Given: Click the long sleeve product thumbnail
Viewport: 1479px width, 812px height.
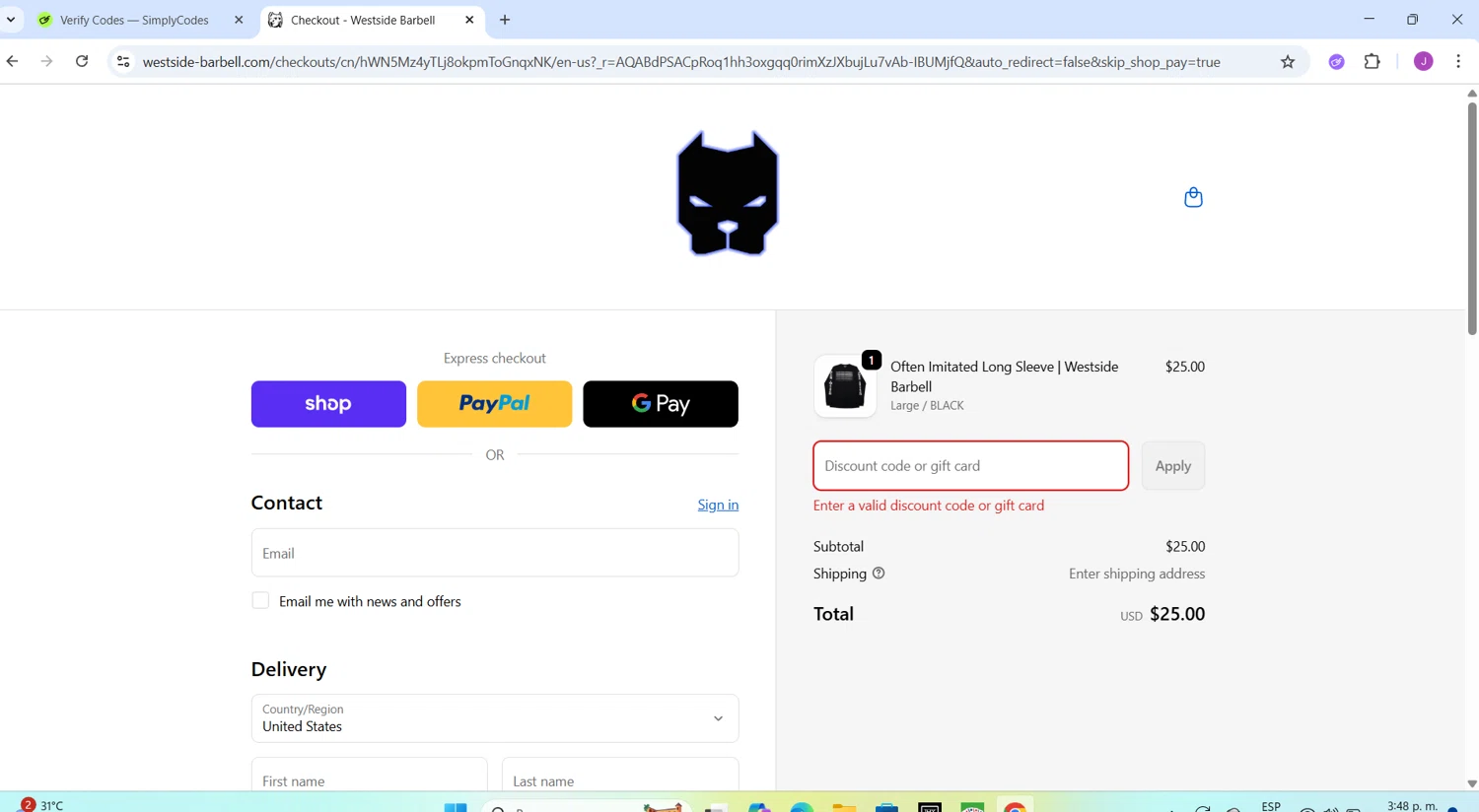Looking at the screenshot, I should click(x=845, y=386).
